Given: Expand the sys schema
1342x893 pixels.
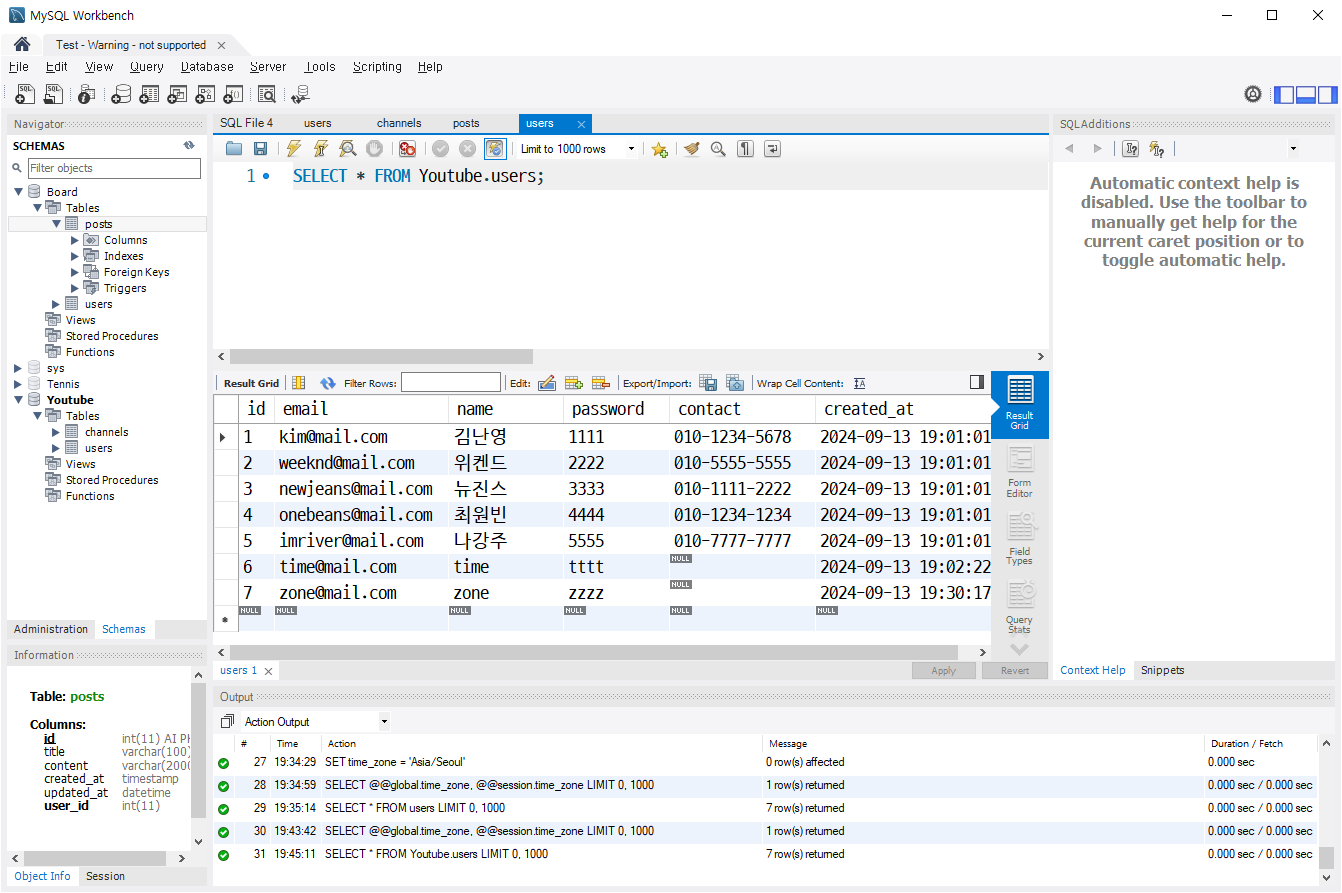Looking at the screenshot, I should tap(18, 368).
